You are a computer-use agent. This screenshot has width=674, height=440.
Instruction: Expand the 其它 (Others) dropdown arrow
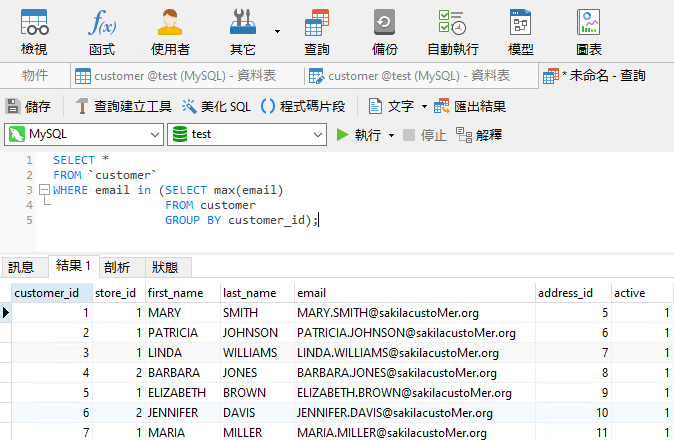pos(278,31)
